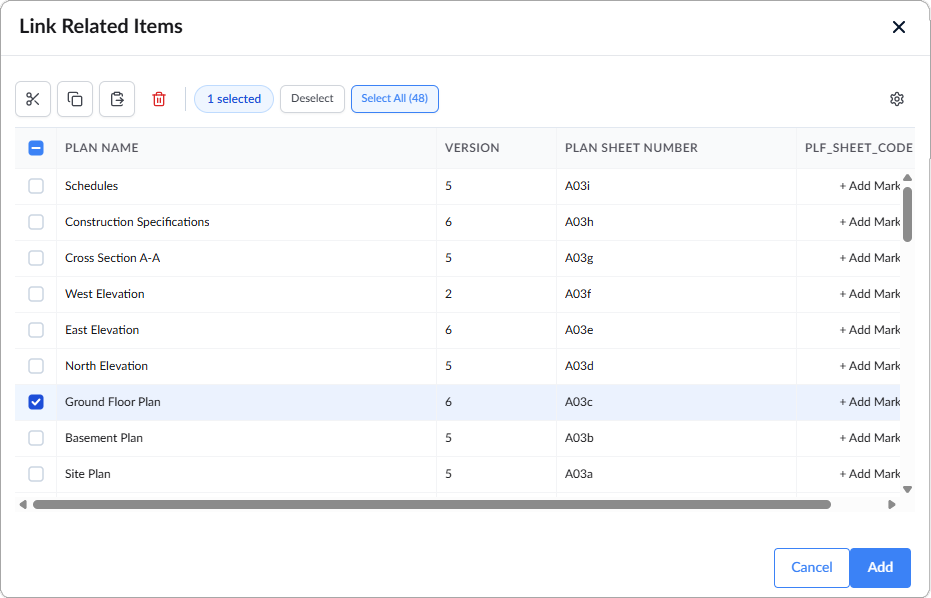The width and height of the screenshot is (931, 598).
Task: Check the Construction Specifications checkbox
Action: coord(36,222)
